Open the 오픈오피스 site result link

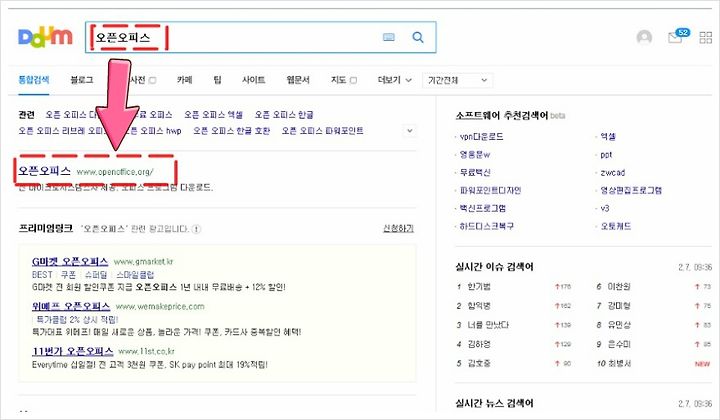pyautogui.click(x=44, y=171)
